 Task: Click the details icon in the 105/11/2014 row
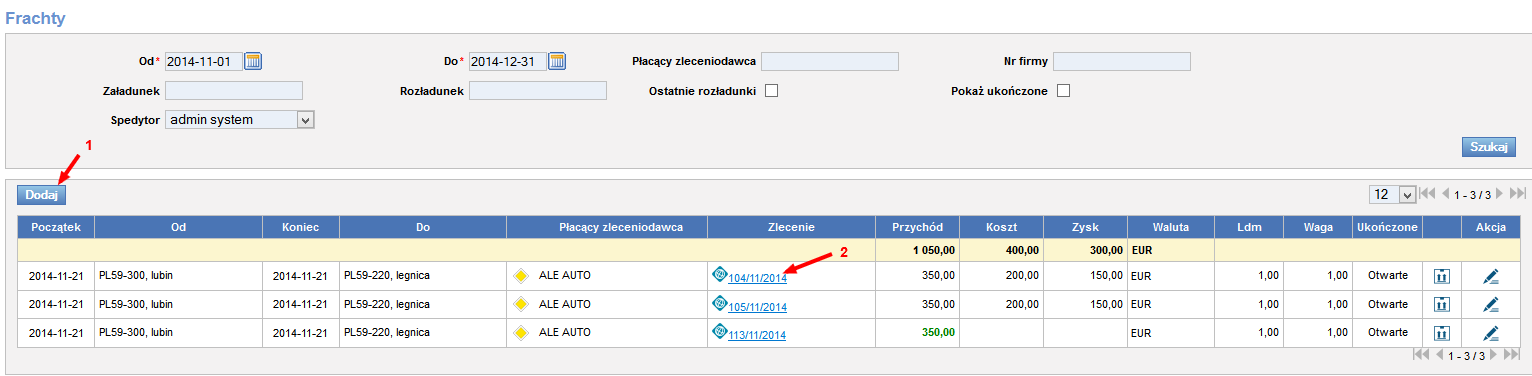pos(1441,304)
